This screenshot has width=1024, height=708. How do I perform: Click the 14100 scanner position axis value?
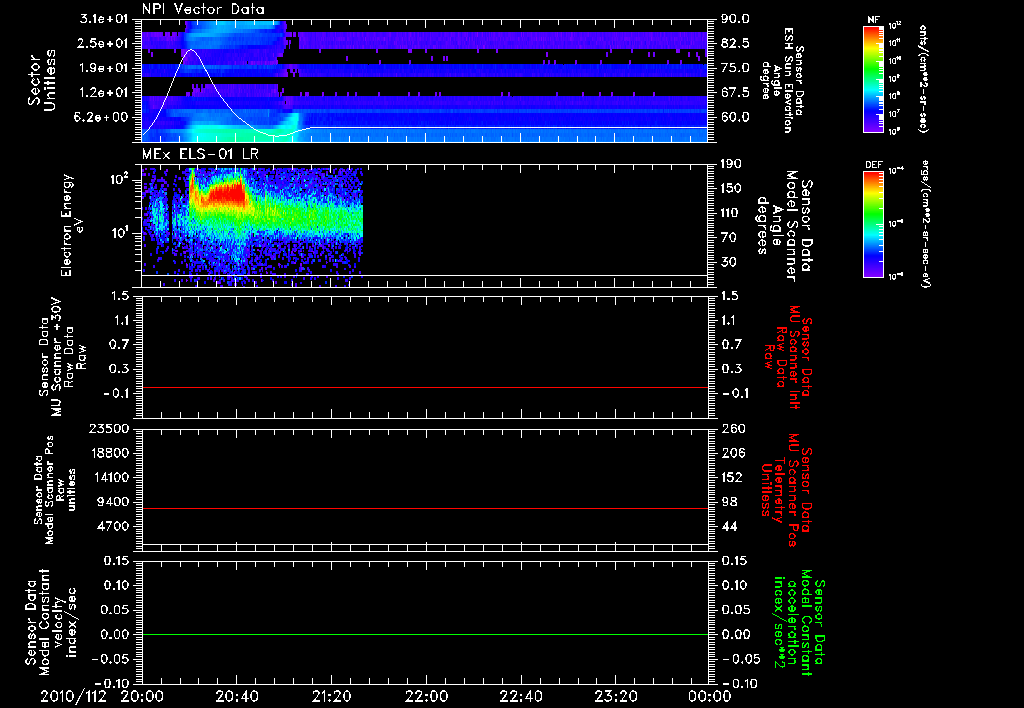(x=109, y=477)
